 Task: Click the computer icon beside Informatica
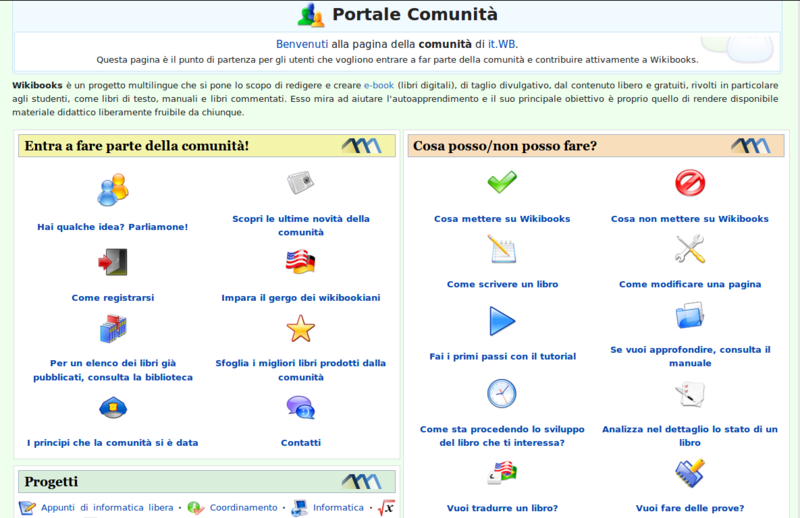coord(299,508)
